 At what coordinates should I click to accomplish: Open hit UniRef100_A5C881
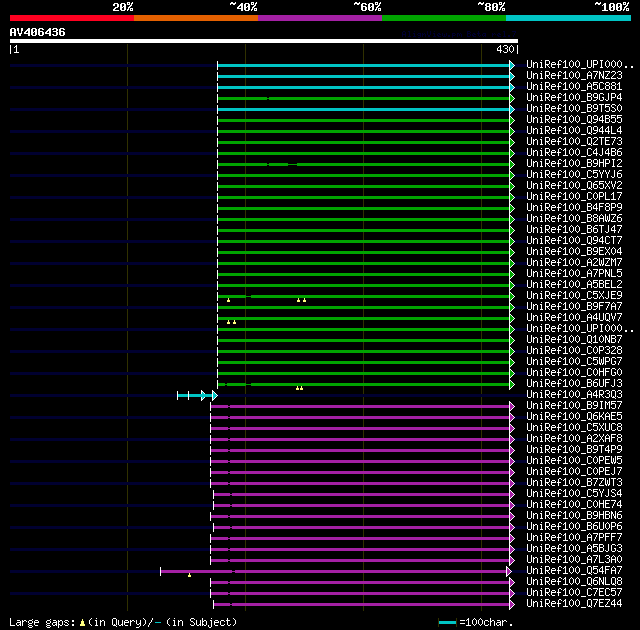(574, 87)
